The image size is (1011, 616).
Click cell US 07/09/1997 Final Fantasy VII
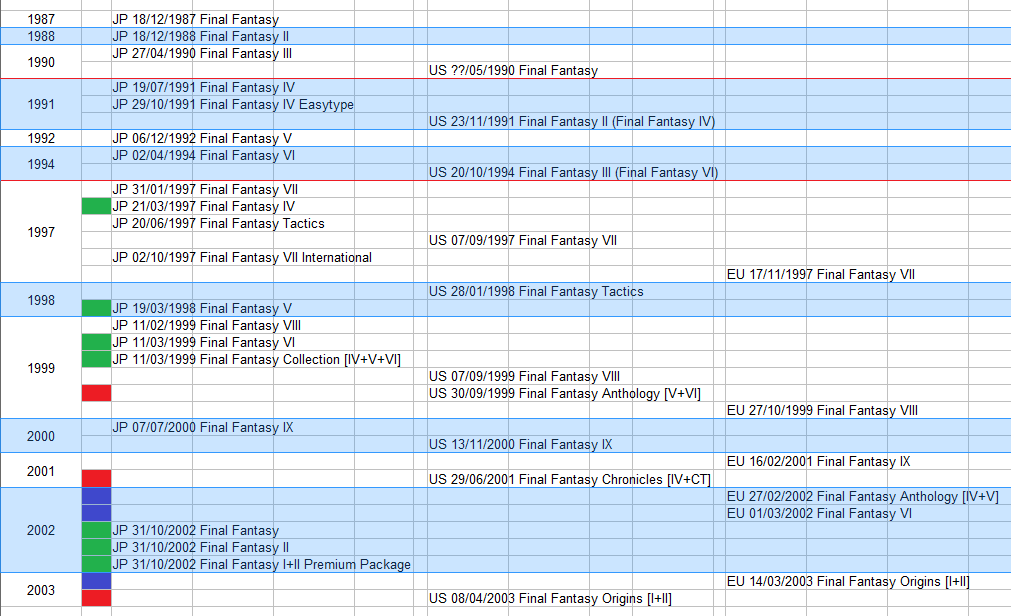click(x=523, y=241)
